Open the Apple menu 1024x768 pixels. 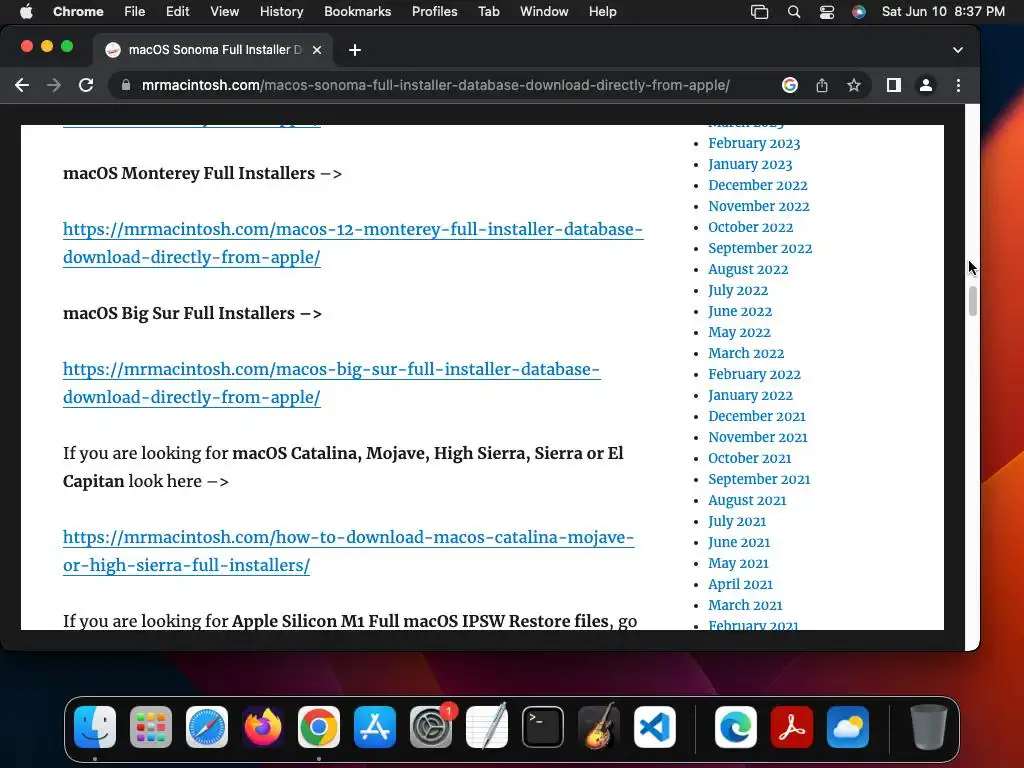tap(26, 12)
